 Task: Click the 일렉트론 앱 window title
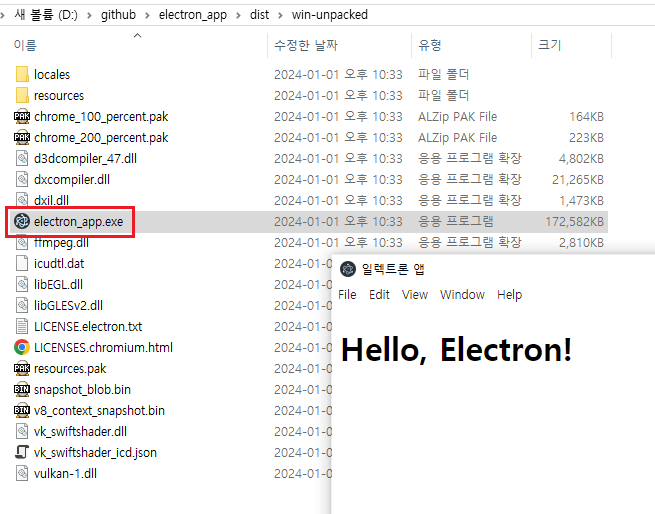393,269
